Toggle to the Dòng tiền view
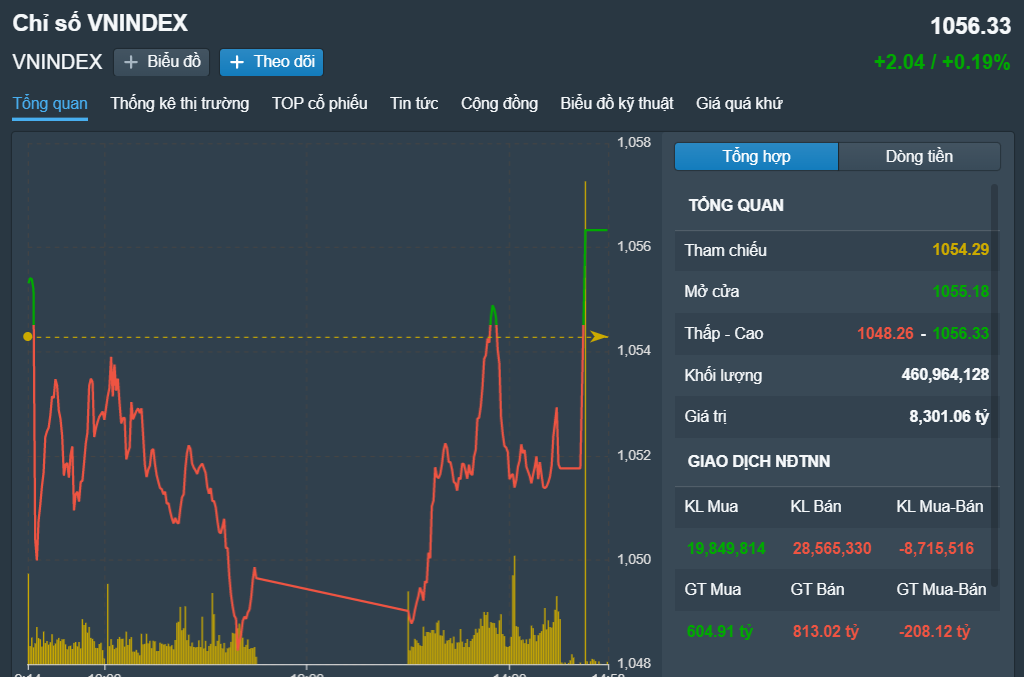 919,157
